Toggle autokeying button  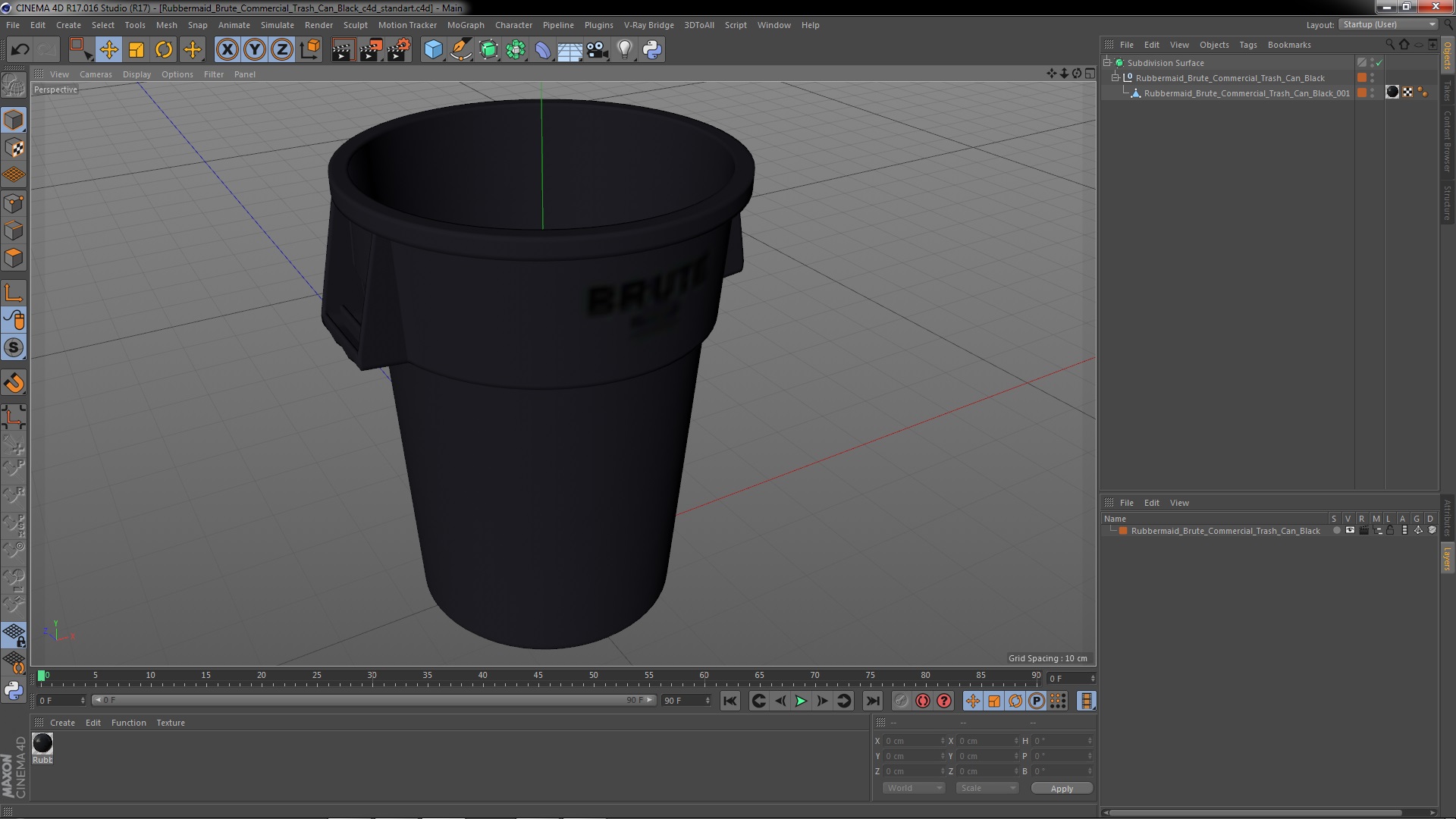[x=923, y=701]
